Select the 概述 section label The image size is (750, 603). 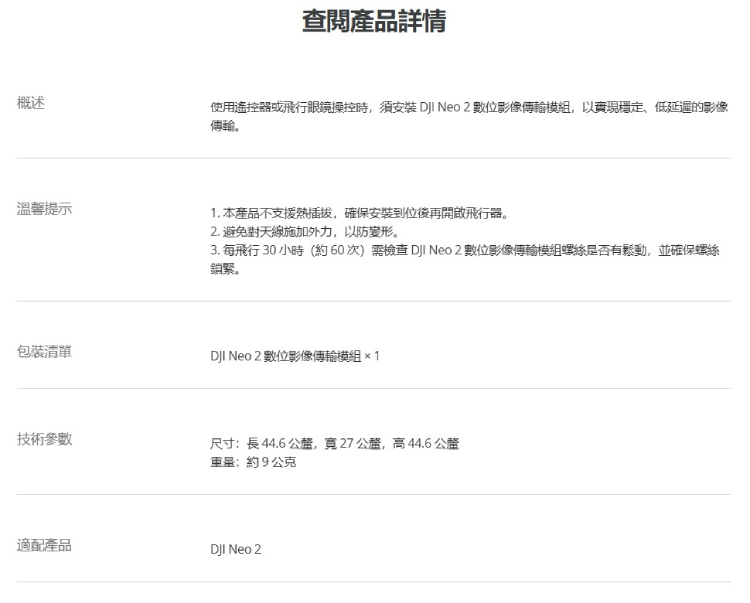32,104
